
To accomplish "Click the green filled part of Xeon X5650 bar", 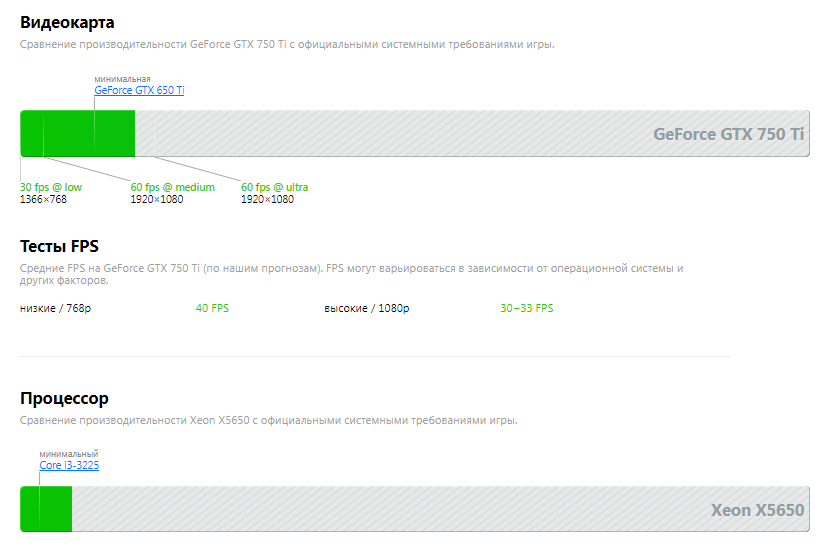I will [46, 509].
